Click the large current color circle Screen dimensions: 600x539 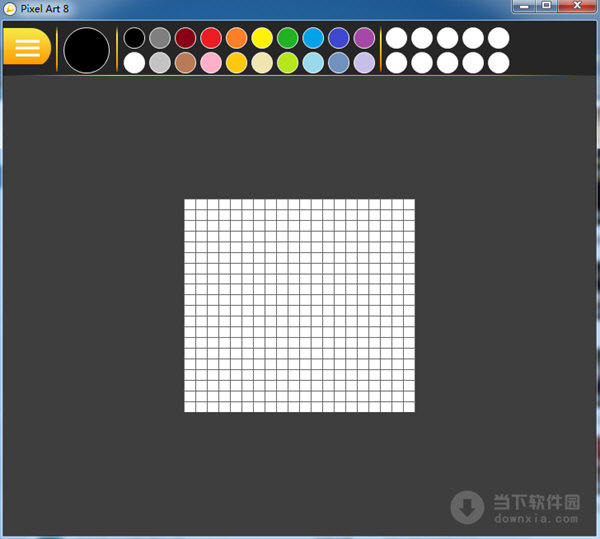(86, 50)
